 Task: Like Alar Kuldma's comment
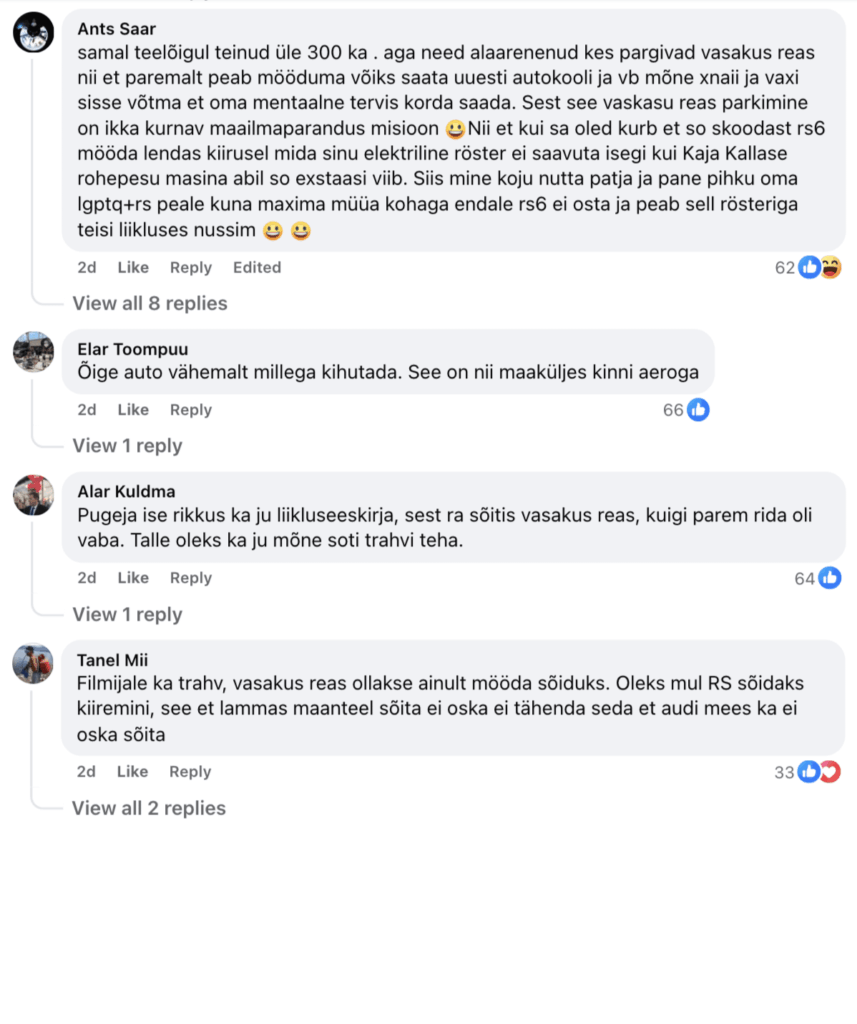pos(133,578)
